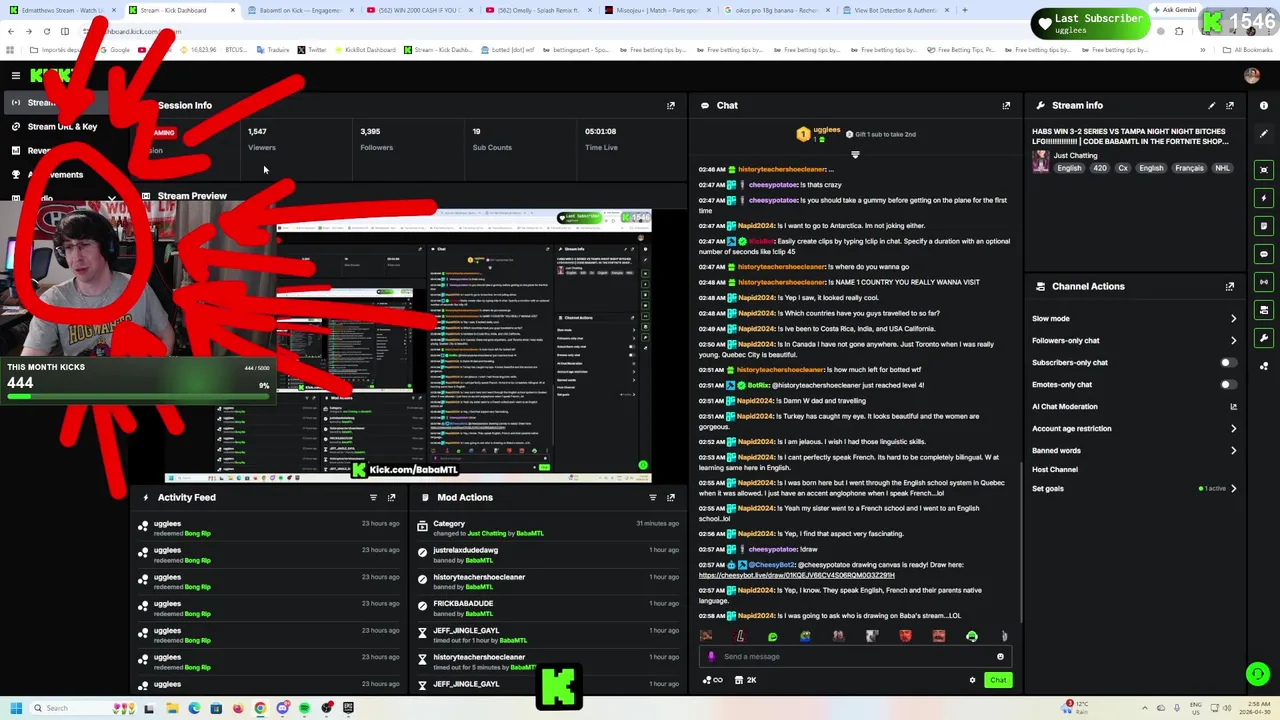Screen dimensions: 1280x720
Task: Expand Set goals chevron
Action: [1233, 489]
